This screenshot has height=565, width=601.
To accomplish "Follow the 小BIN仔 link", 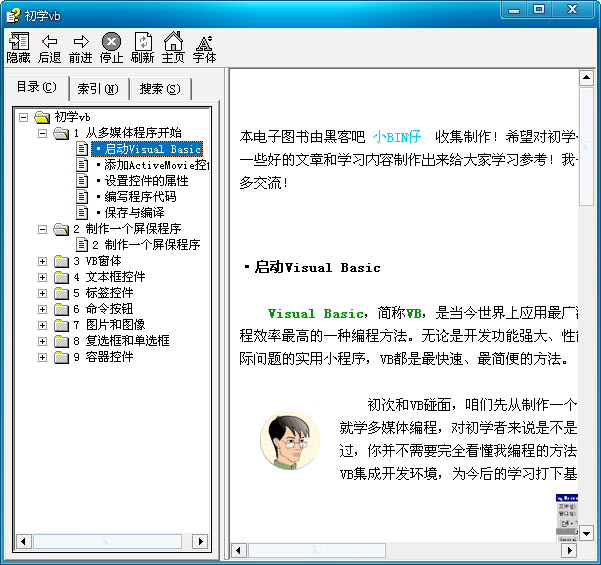I will click(x=397, y=136).
